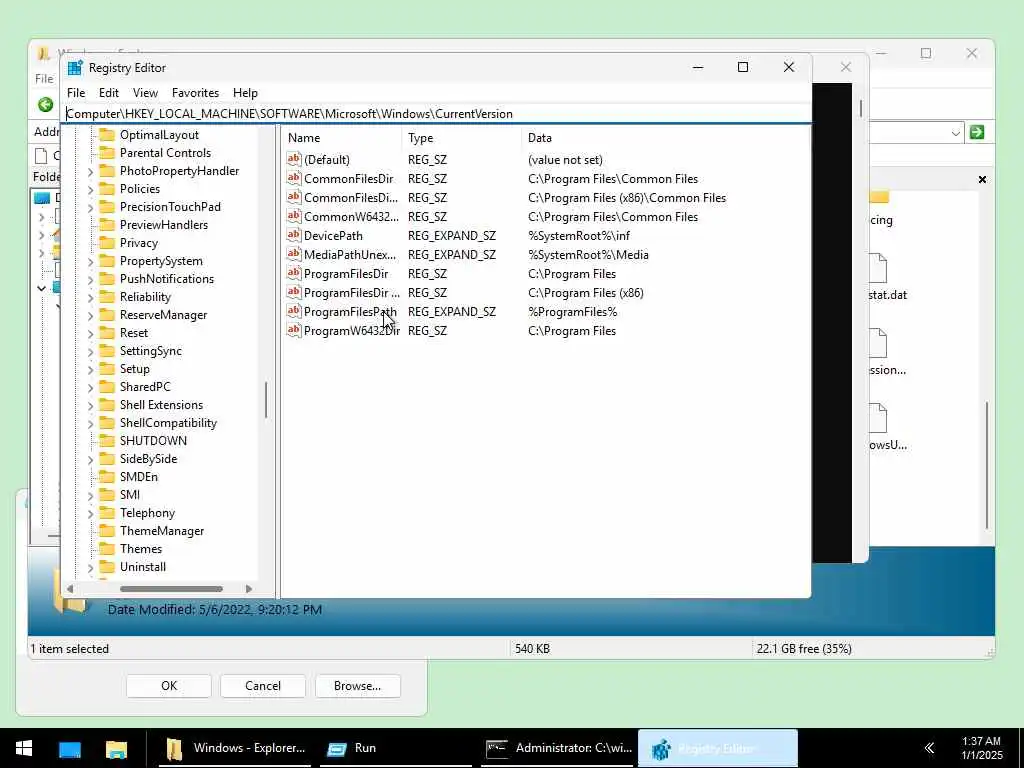The image size is (1024, 768).
Task: Expand the PropertySystem key
Action: [x=90, y=262]
